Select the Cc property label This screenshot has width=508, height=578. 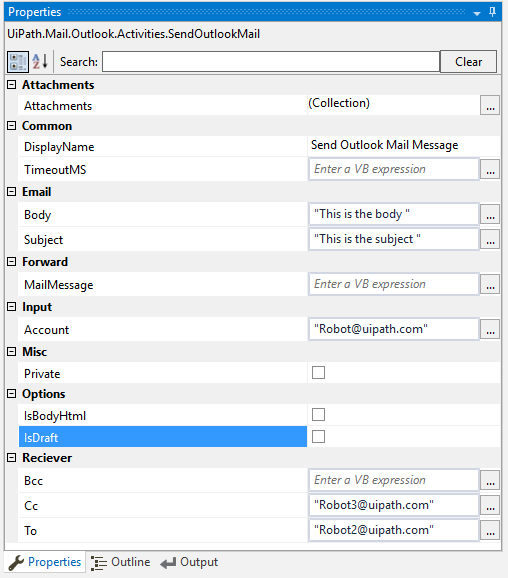(31, 506)
